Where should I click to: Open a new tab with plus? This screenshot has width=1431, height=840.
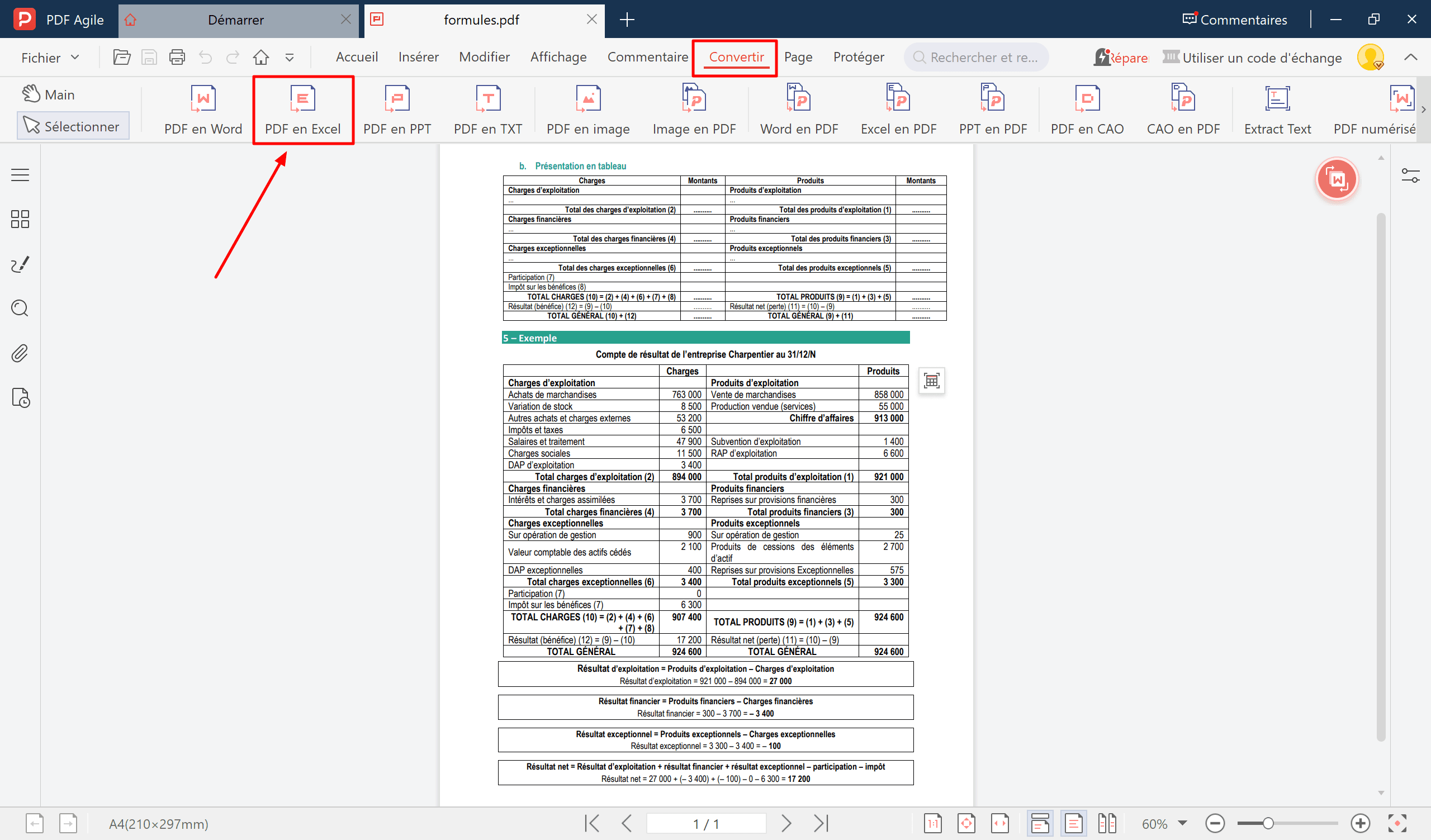(627, 20)
